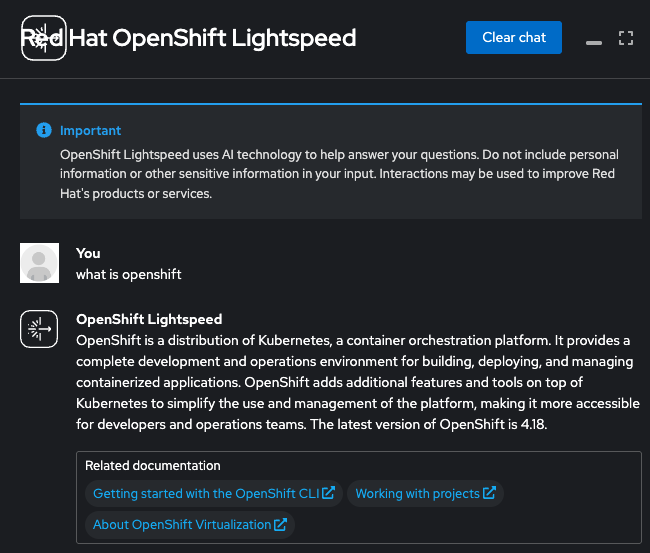
Task: Select the 'what is openshift' message text
Action: click(x=129, y=274)
